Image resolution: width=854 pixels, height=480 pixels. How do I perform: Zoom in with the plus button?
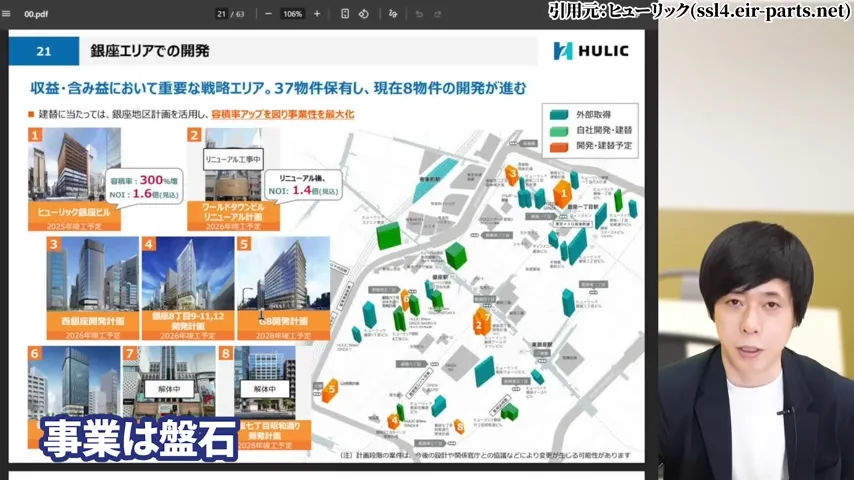[x=317, y=14]
